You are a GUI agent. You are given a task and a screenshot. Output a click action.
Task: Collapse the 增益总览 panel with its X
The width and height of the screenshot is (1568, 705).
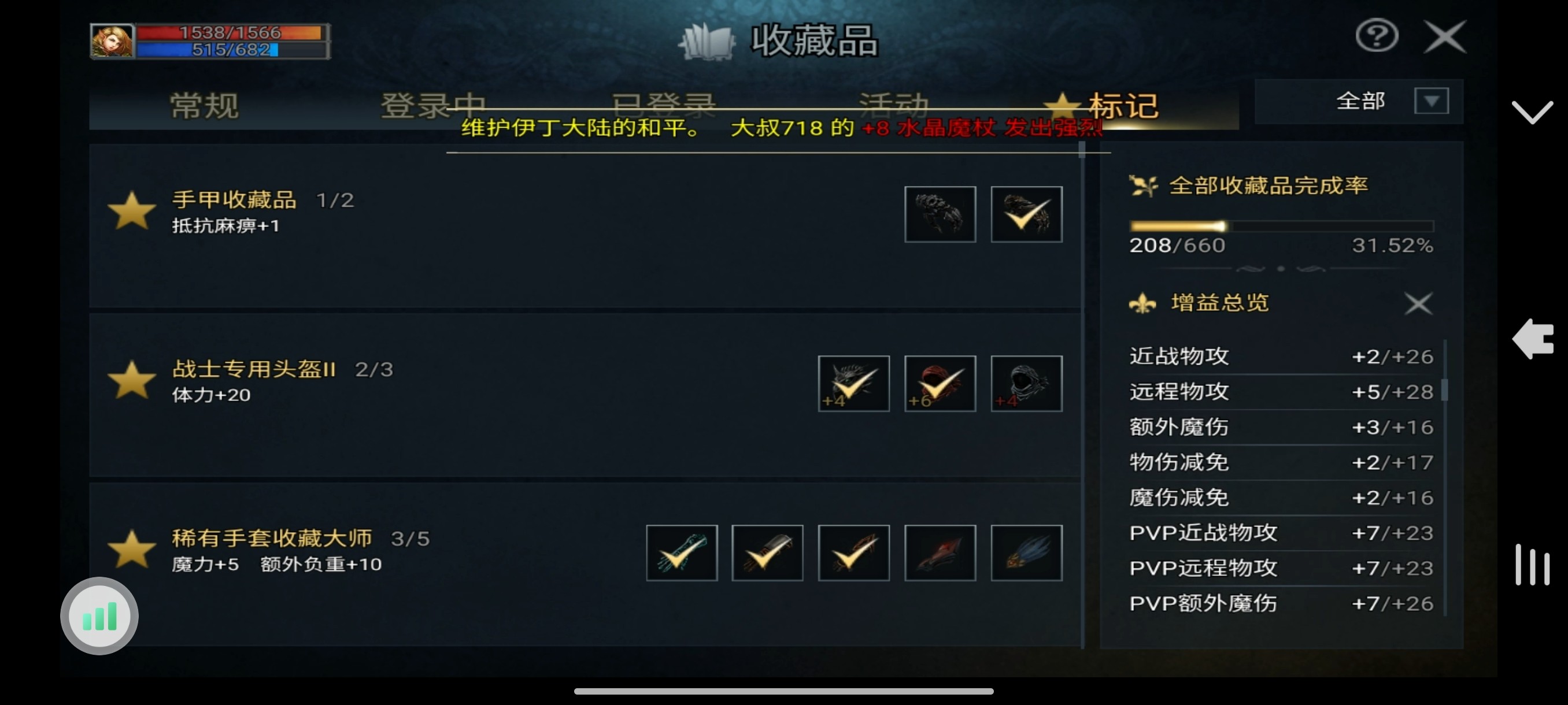[1418, 303]
